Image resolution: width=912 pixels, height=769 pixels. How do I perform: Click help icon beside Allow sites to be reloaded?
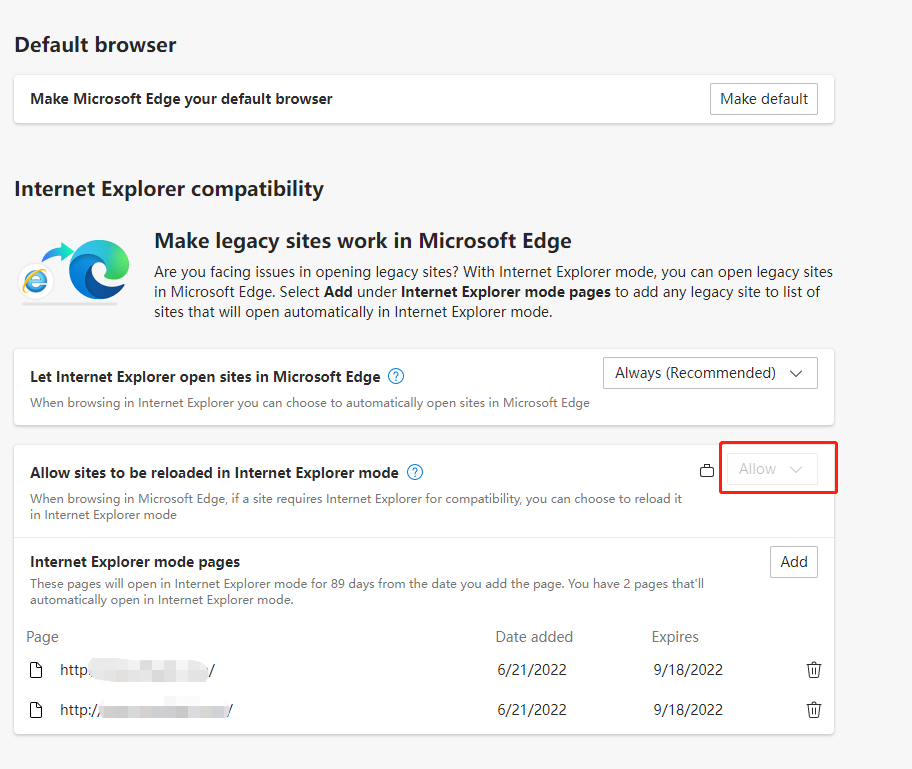point(415,472)
